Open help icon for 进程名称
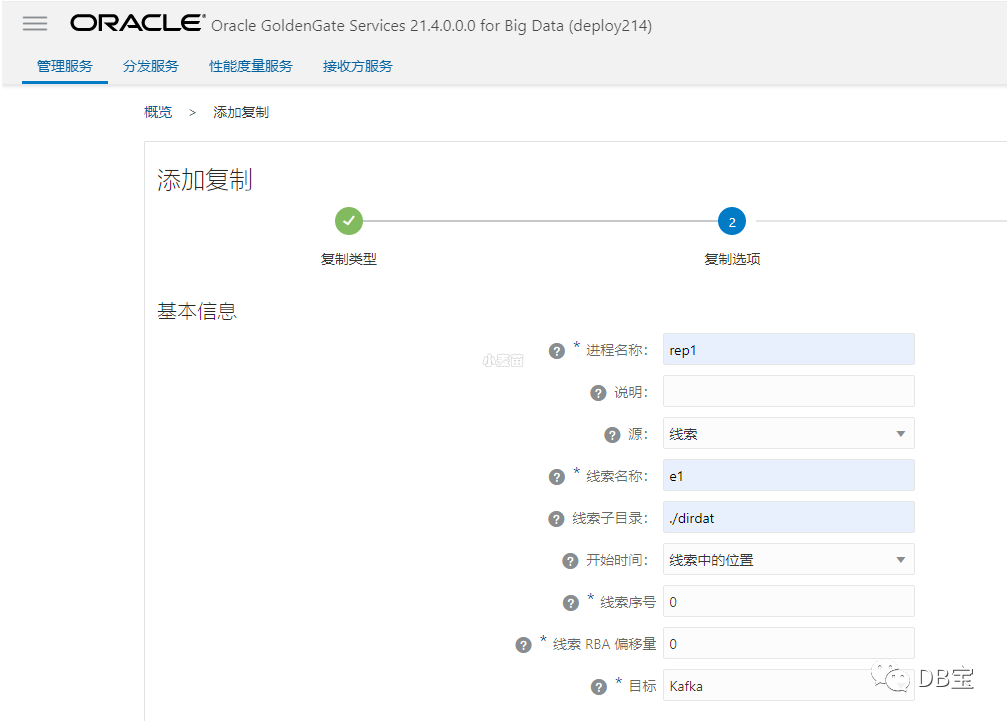The width and height of the screenshot is (1007, 721). pyautogui.click(x=557, y=351)
